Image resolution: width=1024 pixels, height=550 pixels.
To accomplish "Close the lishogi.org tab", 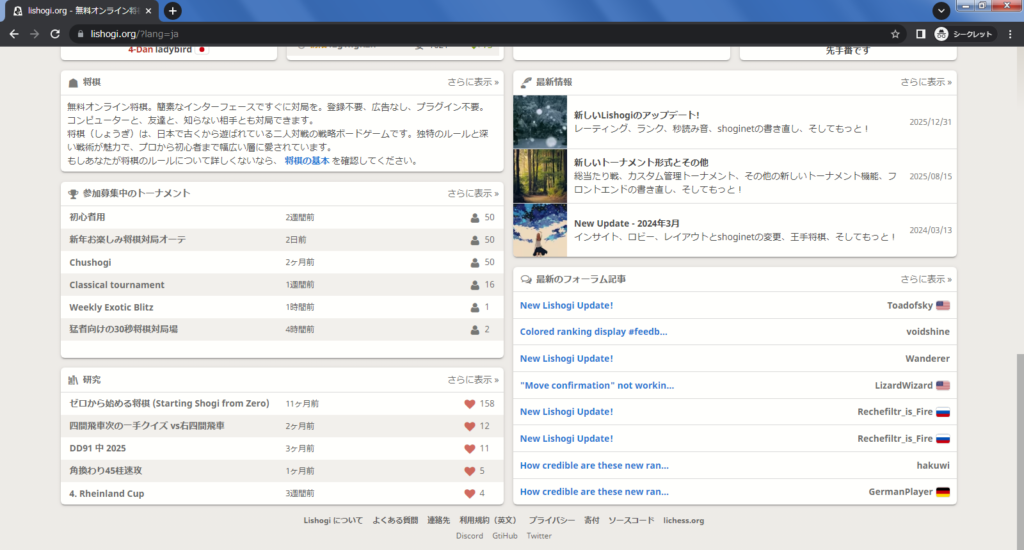I will point(148,10).
